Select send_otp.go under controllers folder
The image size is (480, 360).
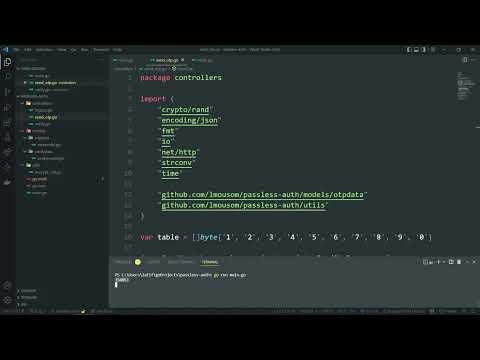pyautogui.click(x=46, y=117)
